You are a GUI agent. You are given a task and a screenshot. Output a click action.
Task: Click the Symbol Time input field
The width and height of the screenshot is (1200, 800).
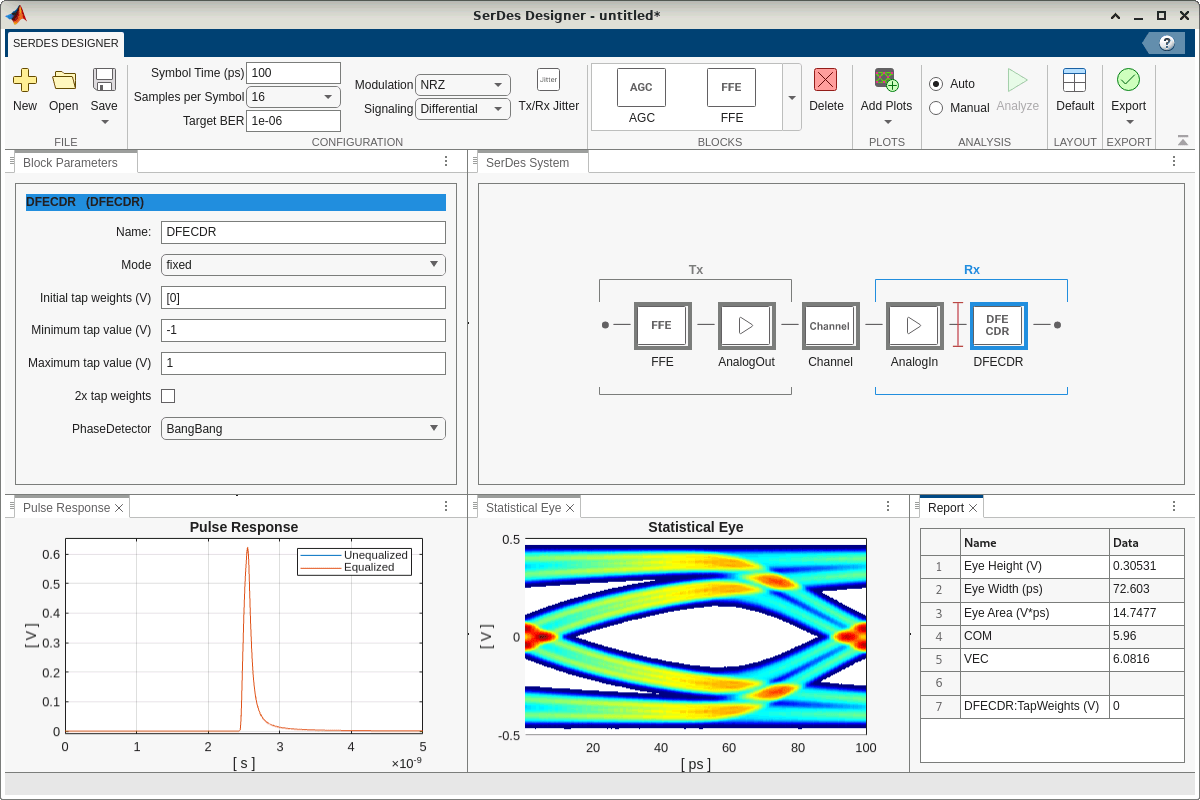(293, 73)
